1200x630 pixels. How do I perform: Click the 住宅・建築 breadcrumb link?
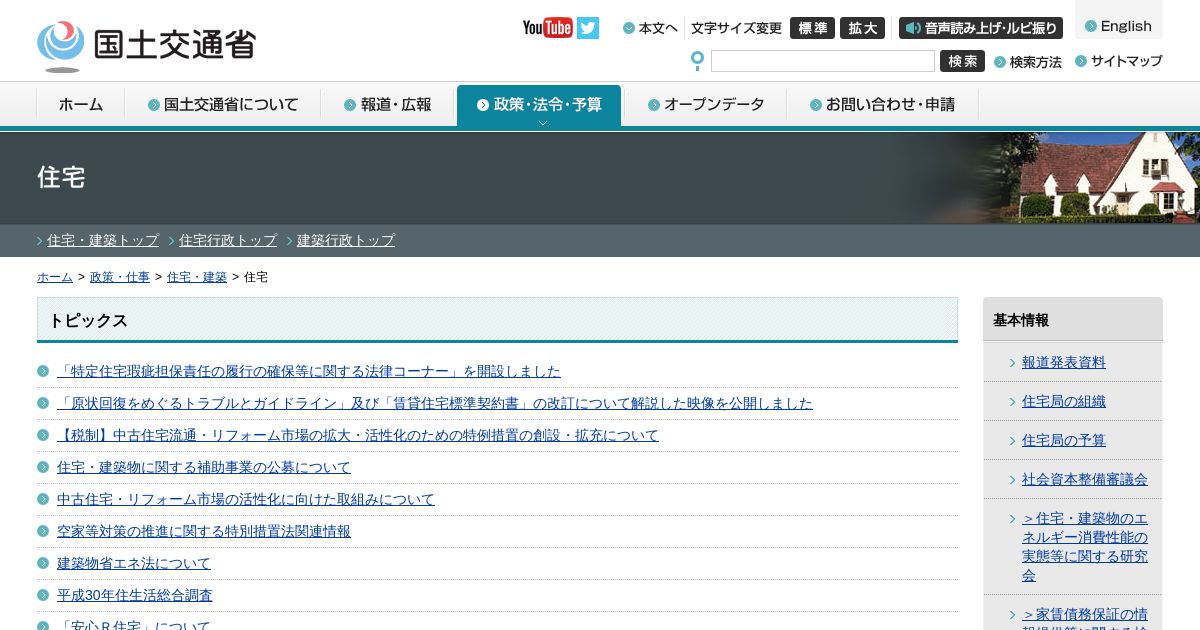point(197,277)
